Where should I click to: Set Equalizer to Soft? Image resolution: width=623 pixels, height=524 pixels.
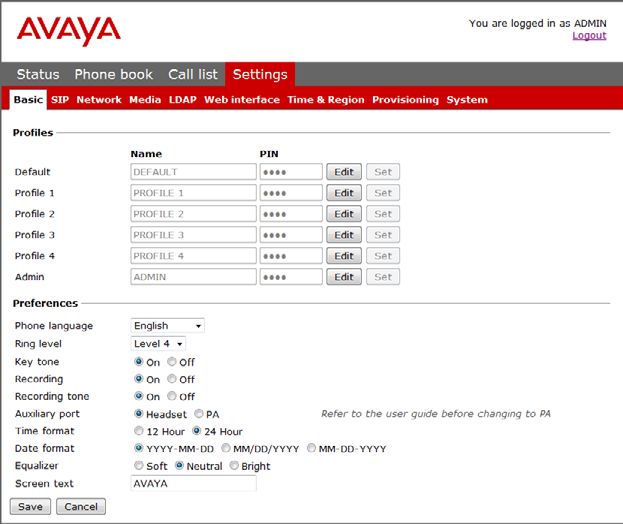[x=139, y=466]
